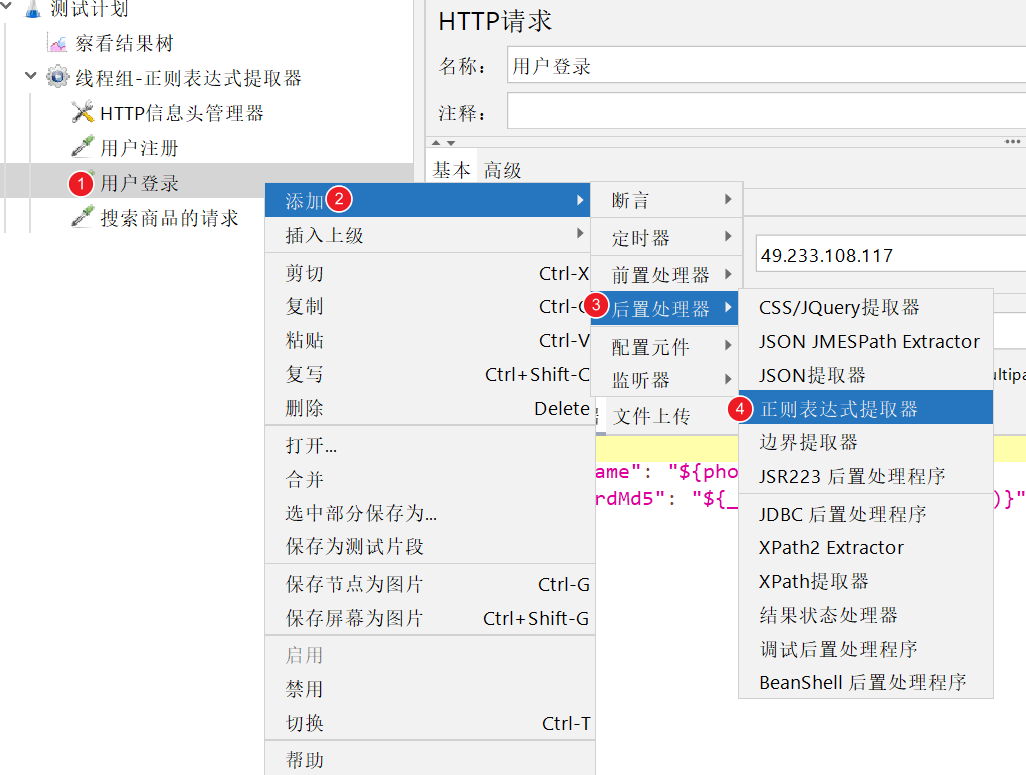Click the gear icon of 线程组-正则表达式提取器

[58, 77]
